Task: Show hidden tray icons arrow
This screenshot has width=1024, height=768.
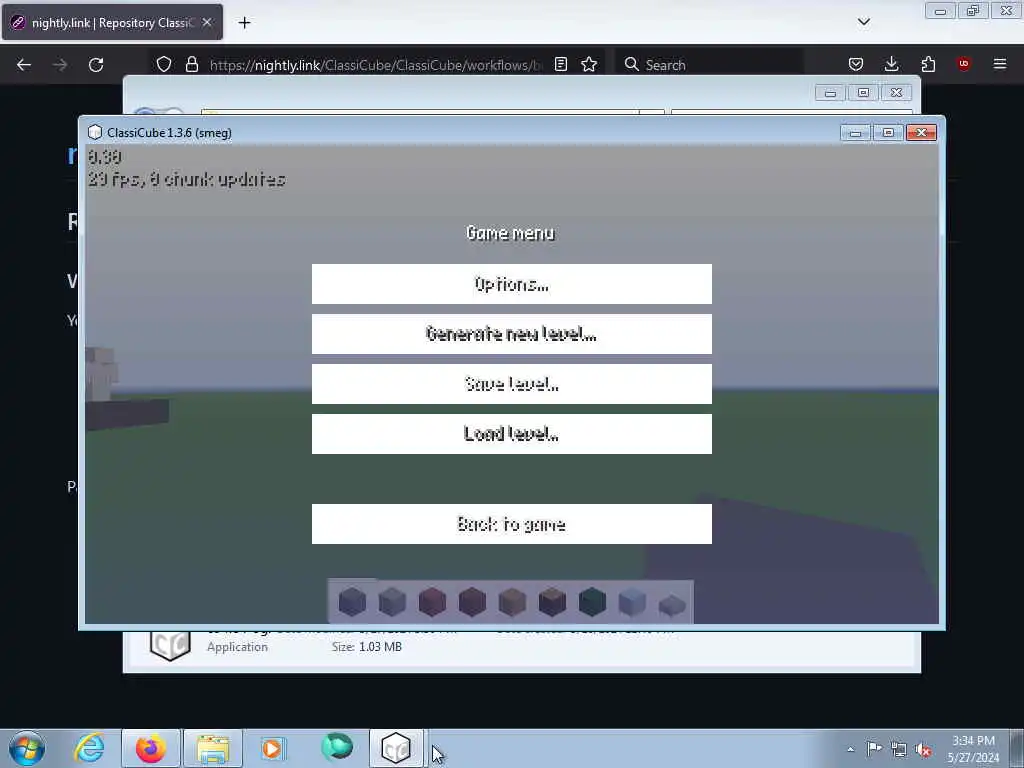Action: tap(850, 749)
